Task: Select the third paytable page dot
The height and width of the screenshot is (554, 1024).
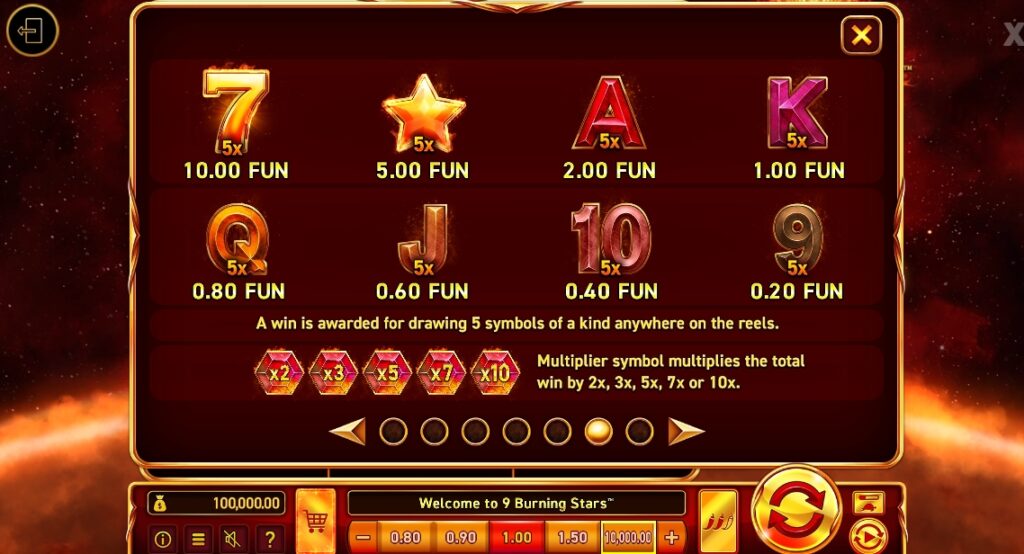Action: click(x=475, y=432)
